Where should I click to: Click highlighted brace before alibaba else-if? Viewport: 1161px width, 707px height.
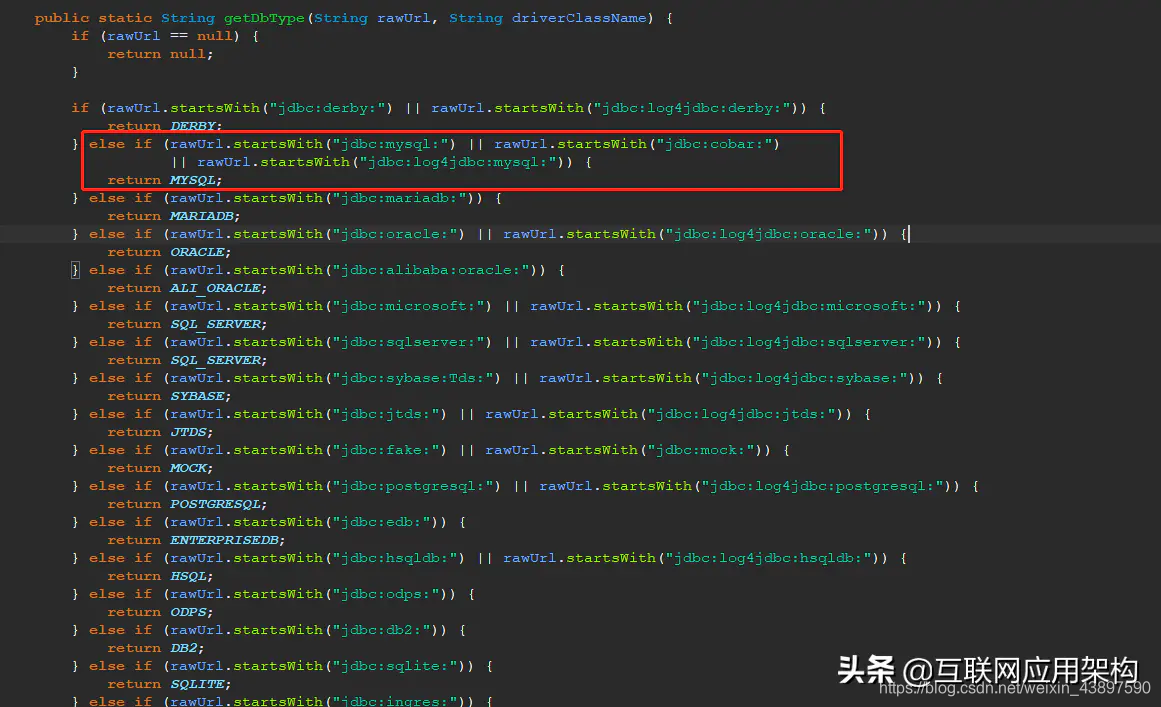click(x=75, y=270)
